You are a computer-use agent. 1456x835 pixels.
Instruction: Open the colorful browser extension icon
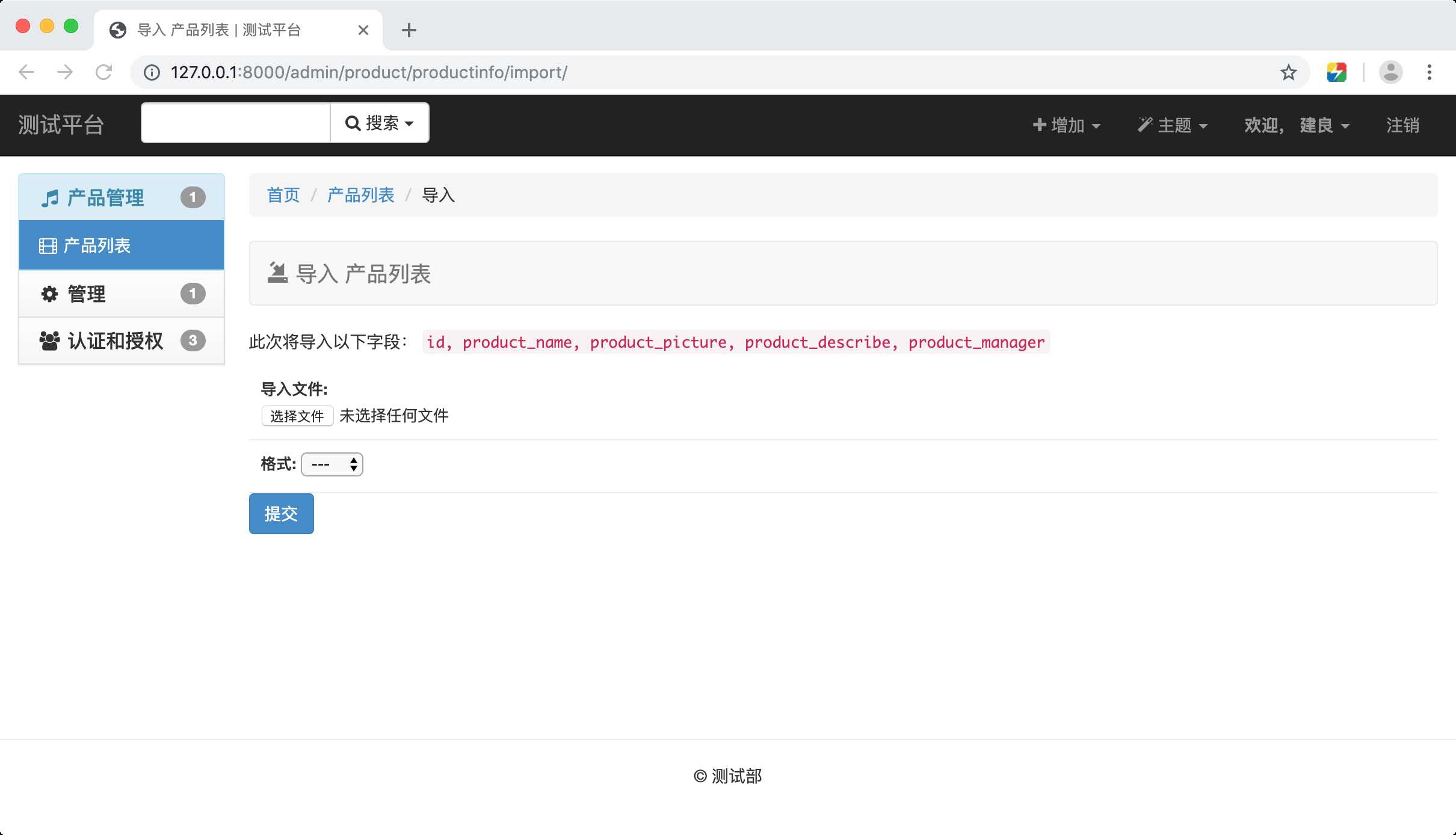1336,72
